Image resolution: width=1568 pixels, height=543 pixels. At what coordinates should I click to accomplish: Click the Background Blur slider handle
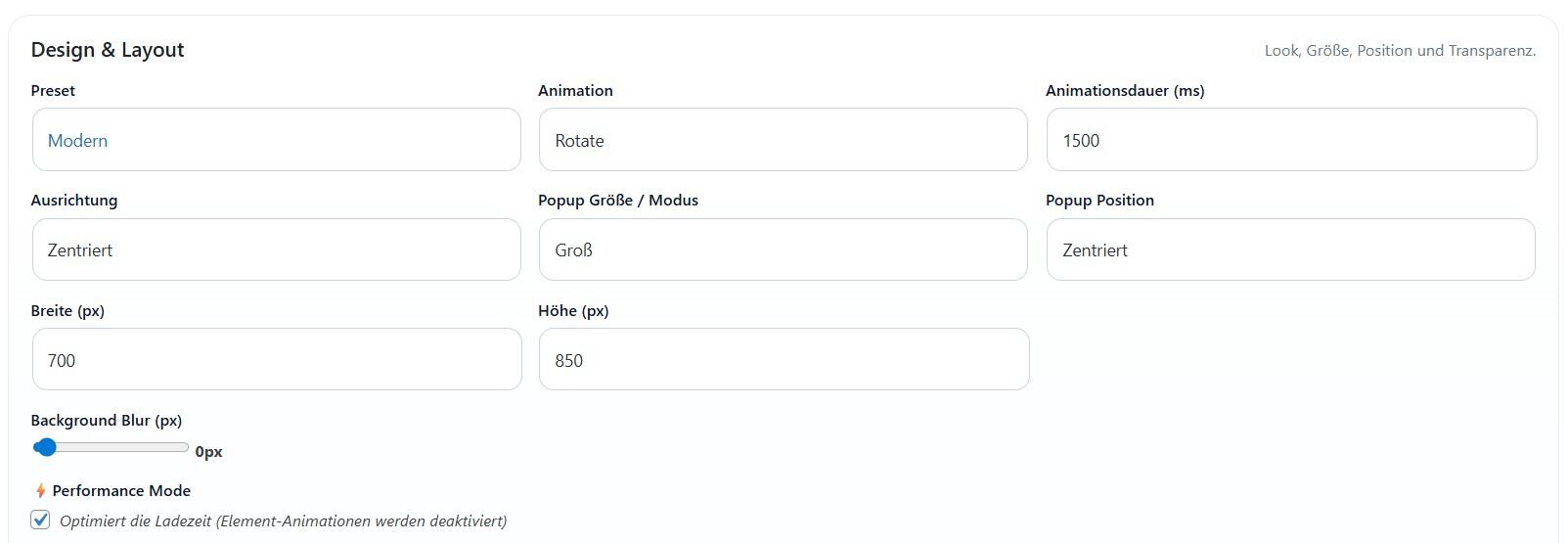45,447
